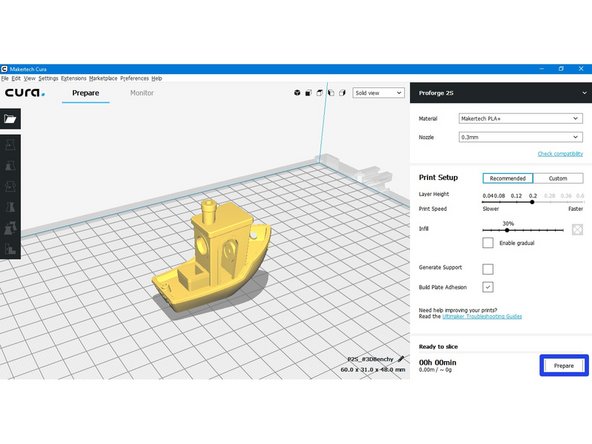Click the job name P2S_#3DBenchy
592x444 pixels.
pos(370,359)
